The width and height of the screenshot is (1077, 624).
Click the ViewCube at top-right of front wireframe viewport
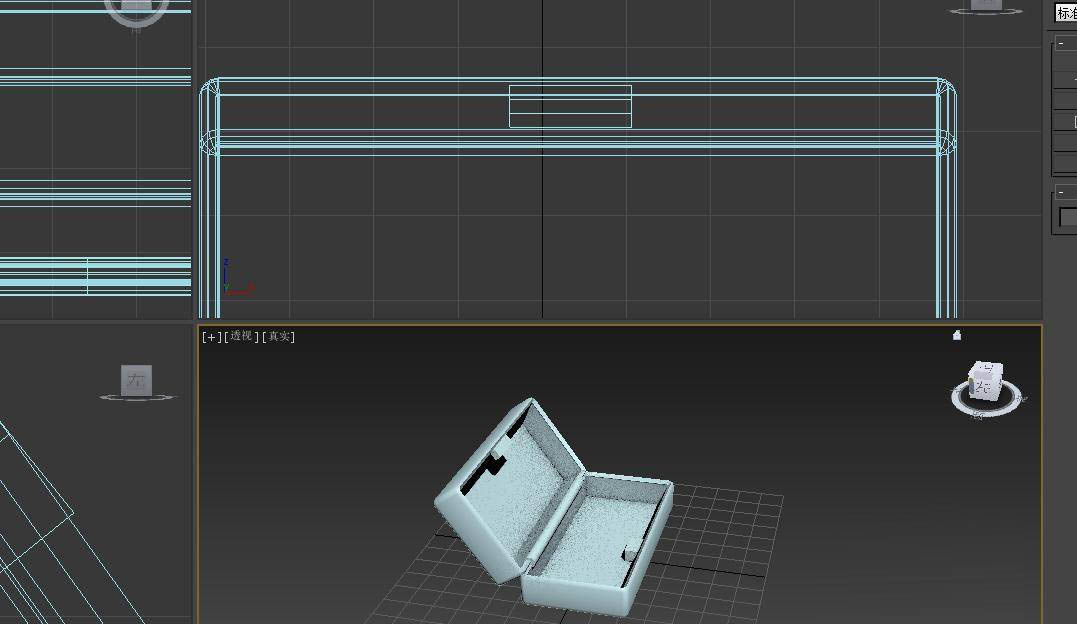(986, 6)
